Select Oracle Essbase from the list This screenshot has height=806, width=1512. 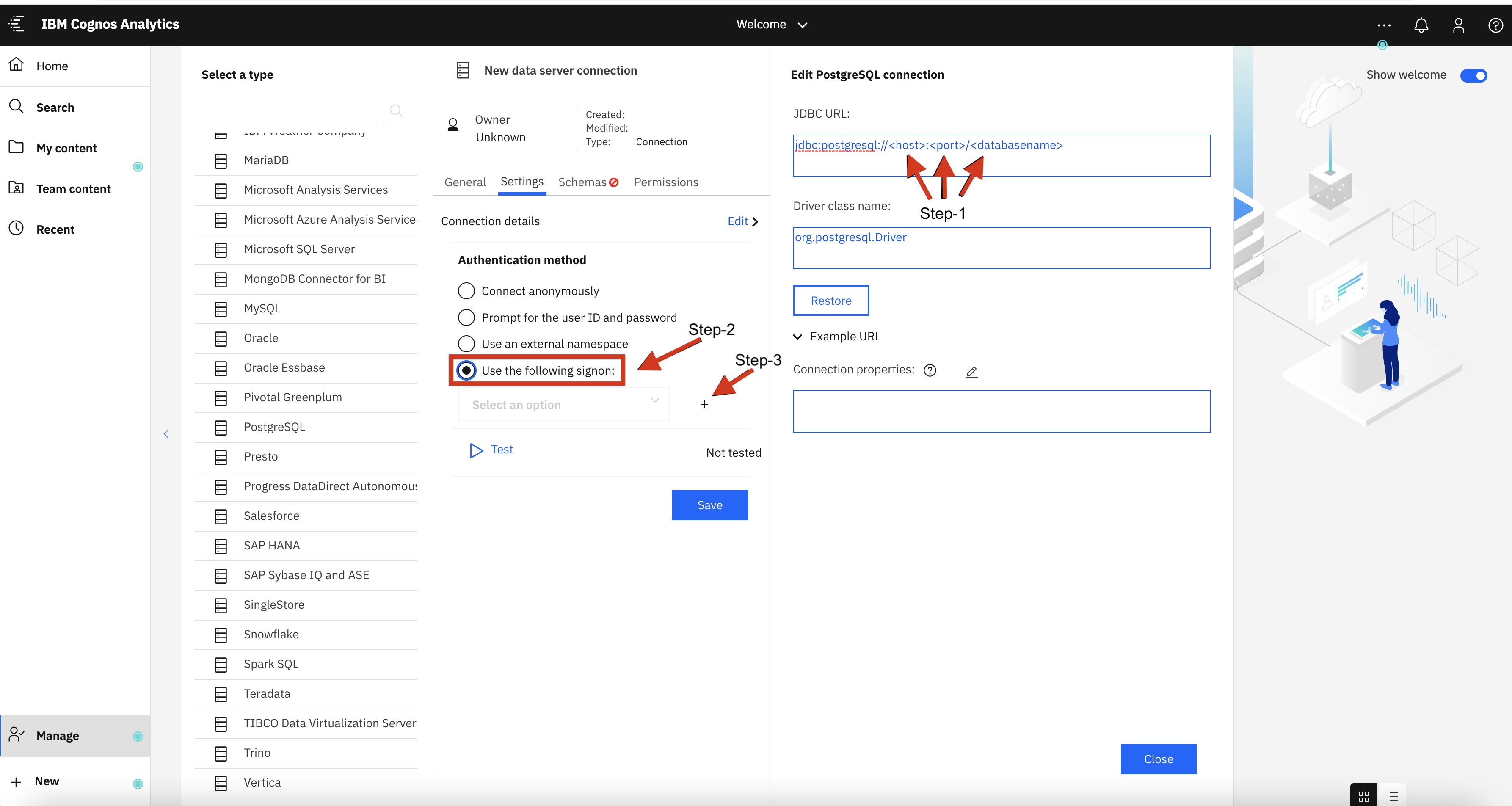(x=306, y=368)
